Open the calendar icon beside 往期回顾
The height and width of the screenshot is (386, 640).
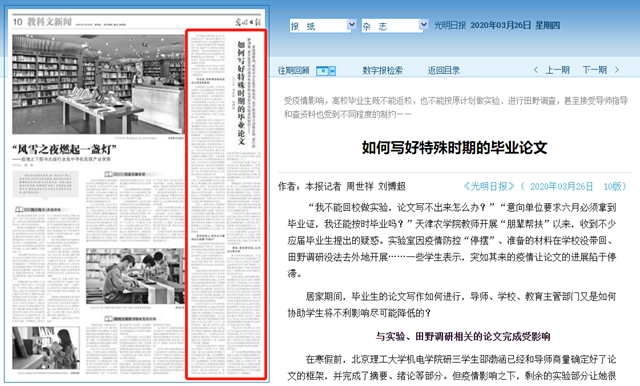322,71
